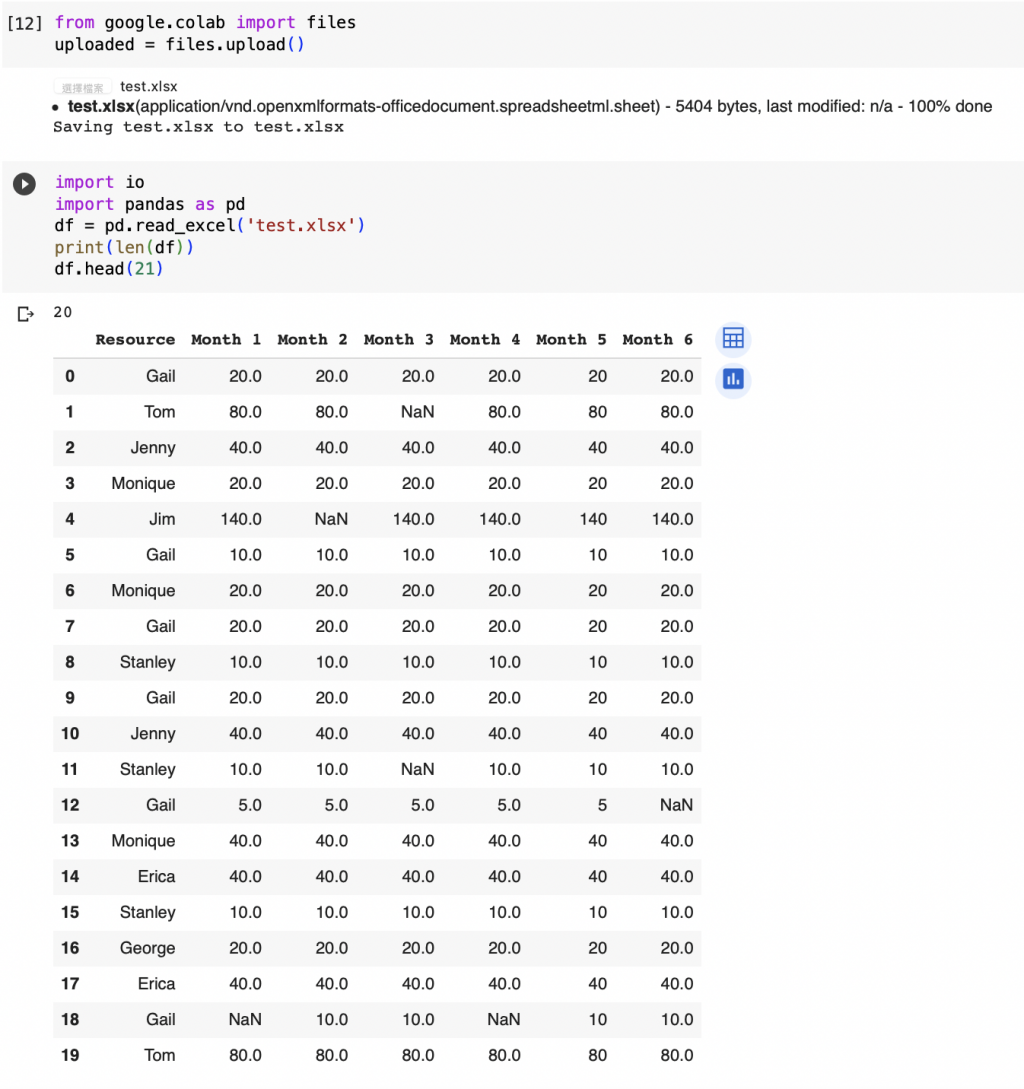Click the output value 20
Screen dimensions: 1024x1089
[63, 313]
